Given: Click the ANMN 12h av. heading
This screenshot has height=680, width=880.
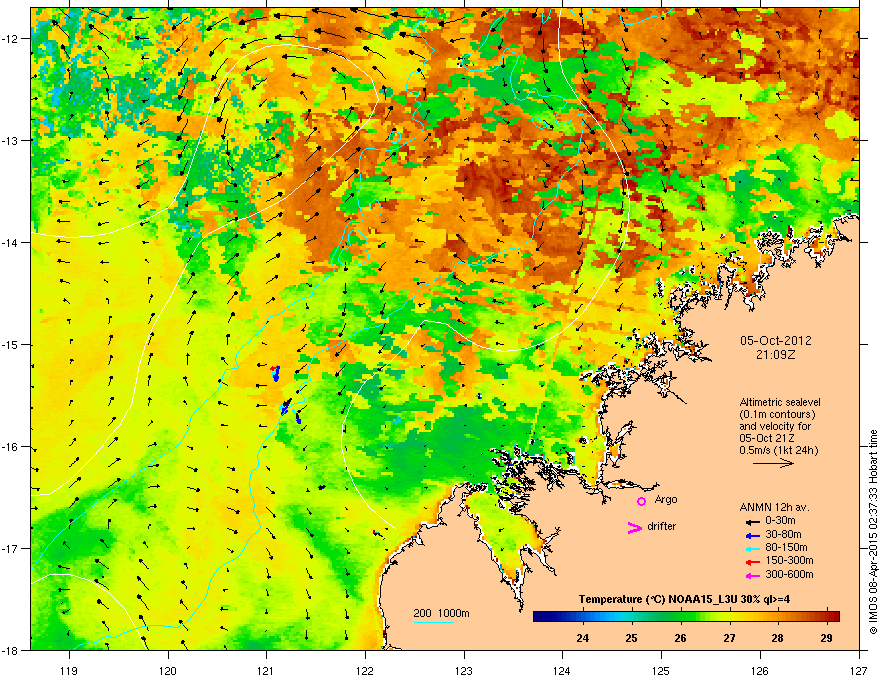Looking at the screenshot, I should (x=774, y=508).
